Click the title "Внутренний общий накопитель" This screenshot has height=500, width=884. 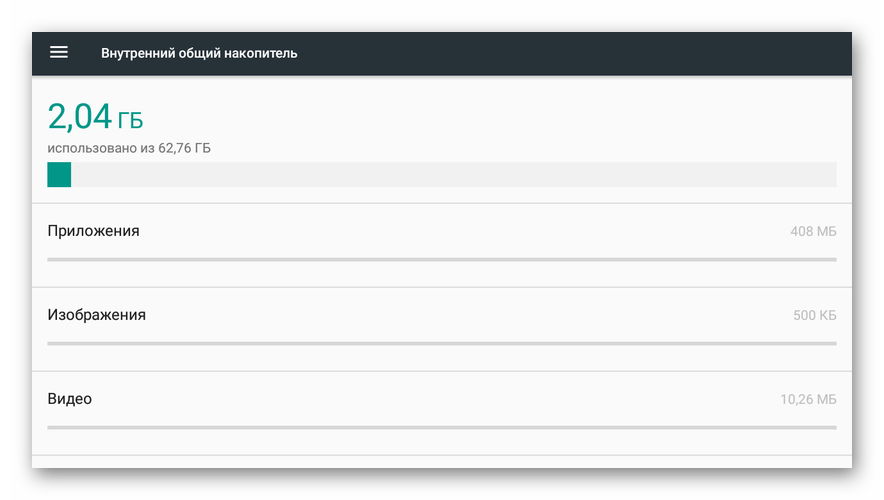tap(199, 53)
